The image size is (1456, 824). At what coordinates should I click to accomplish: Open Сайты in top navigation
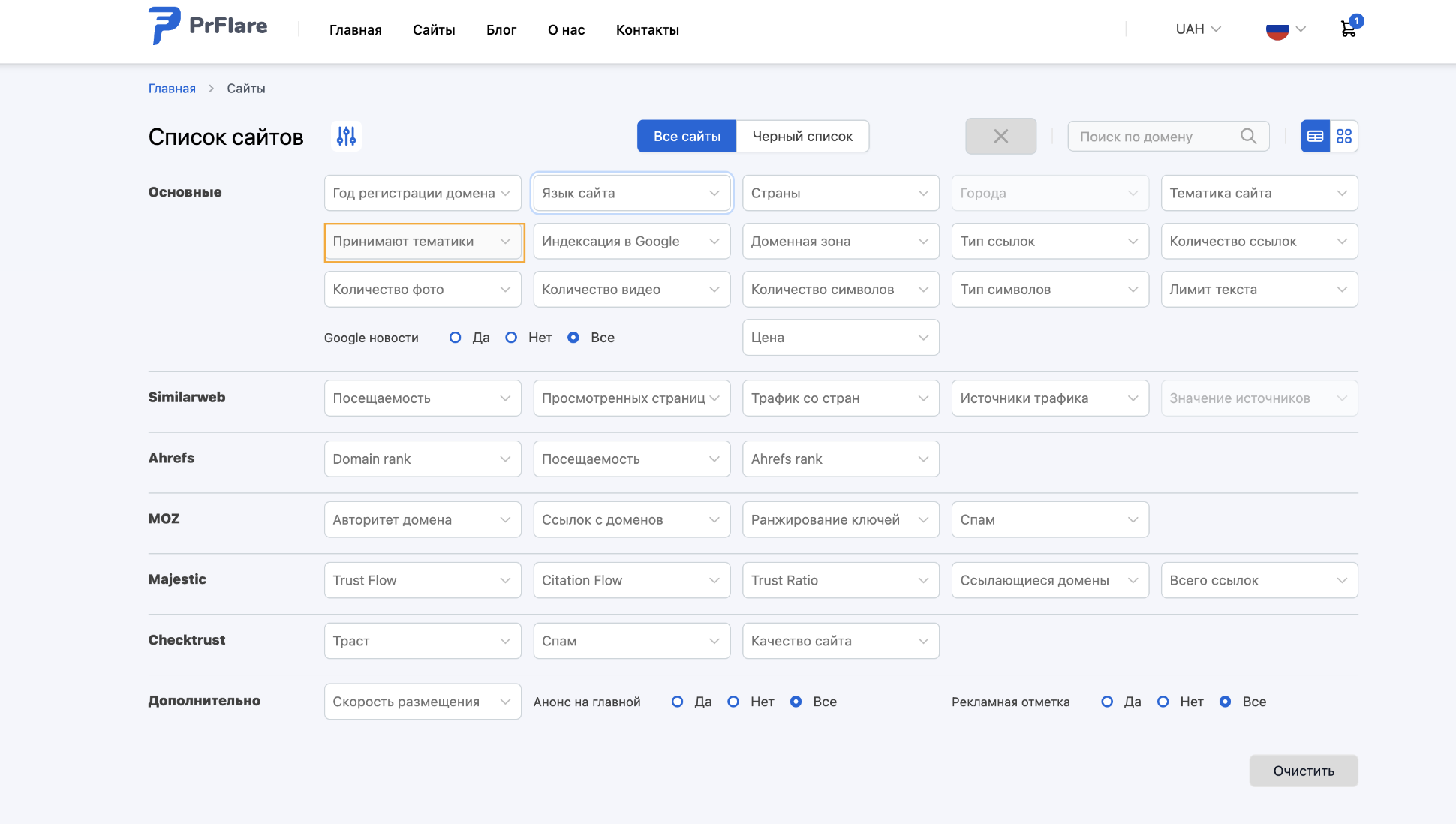coord(434,30)
